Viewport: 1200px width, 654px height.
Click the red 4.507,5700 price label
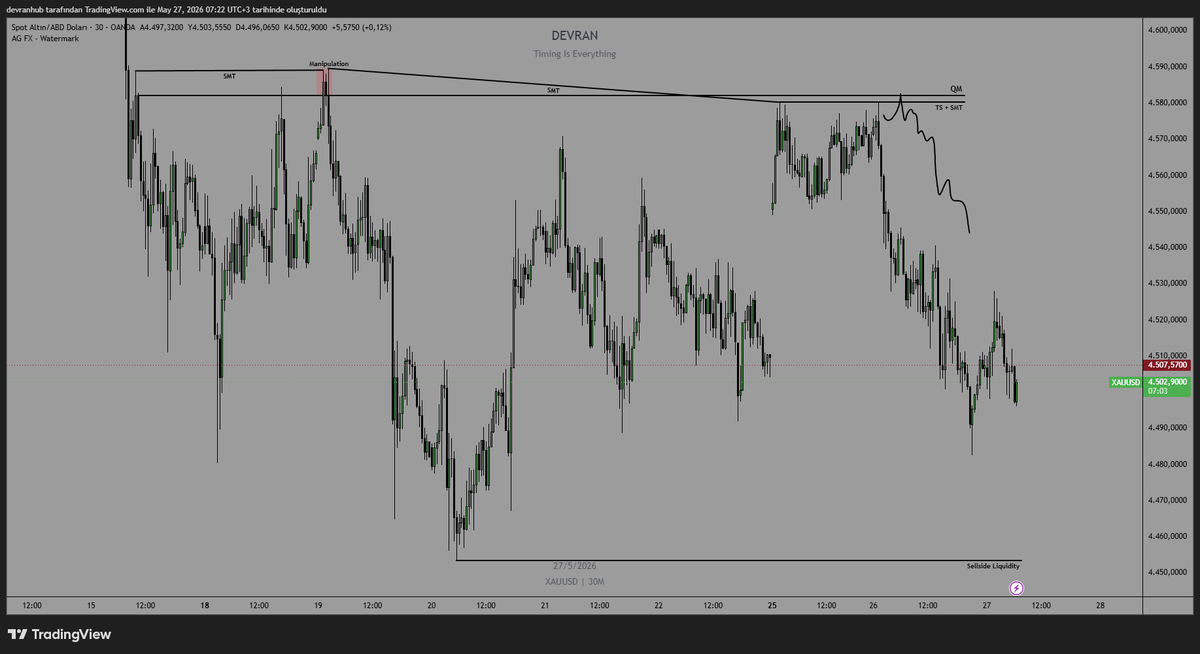point(1167,366)
